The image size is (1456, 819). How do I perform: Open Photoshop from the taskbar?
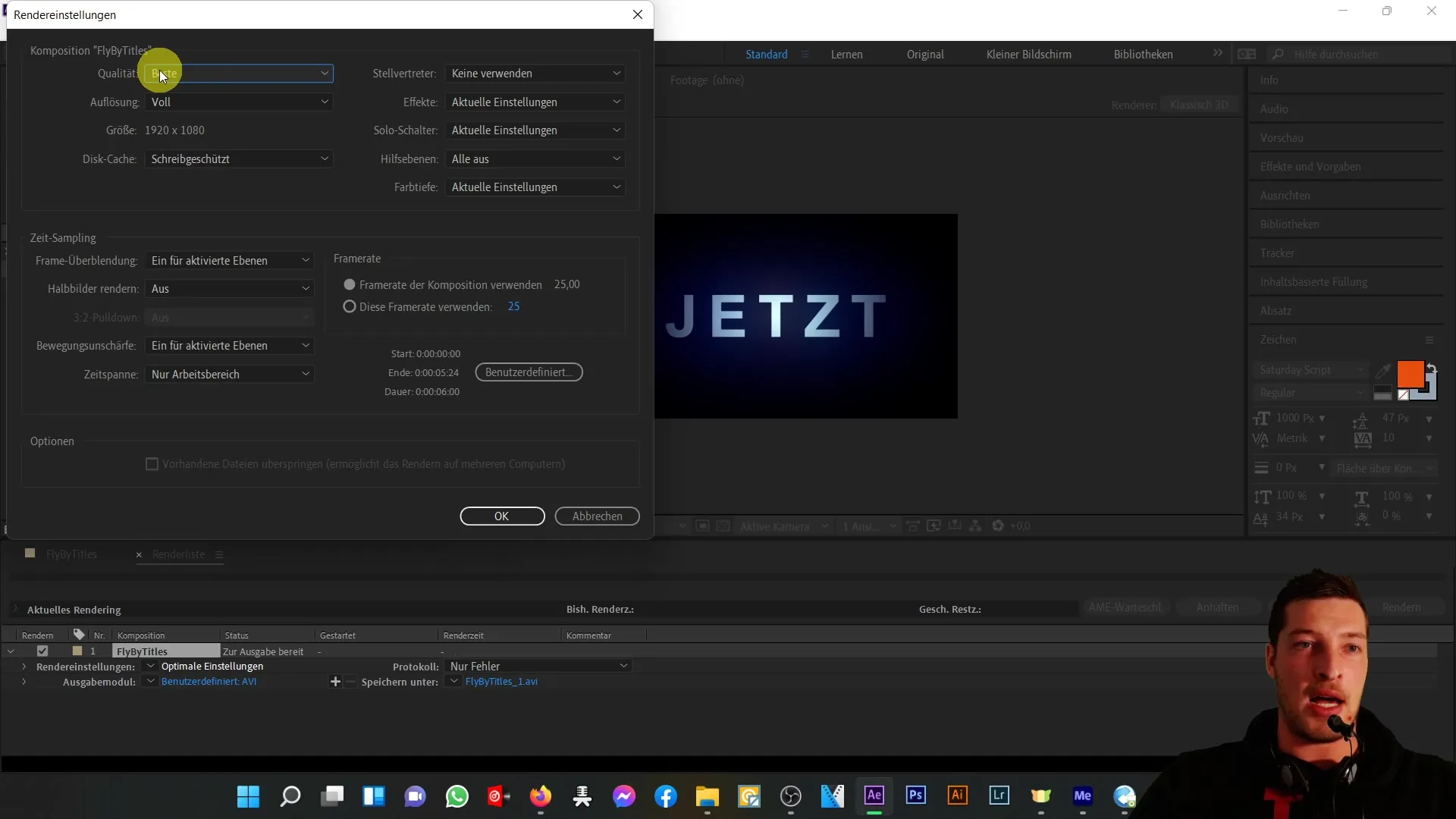point(915,795)
